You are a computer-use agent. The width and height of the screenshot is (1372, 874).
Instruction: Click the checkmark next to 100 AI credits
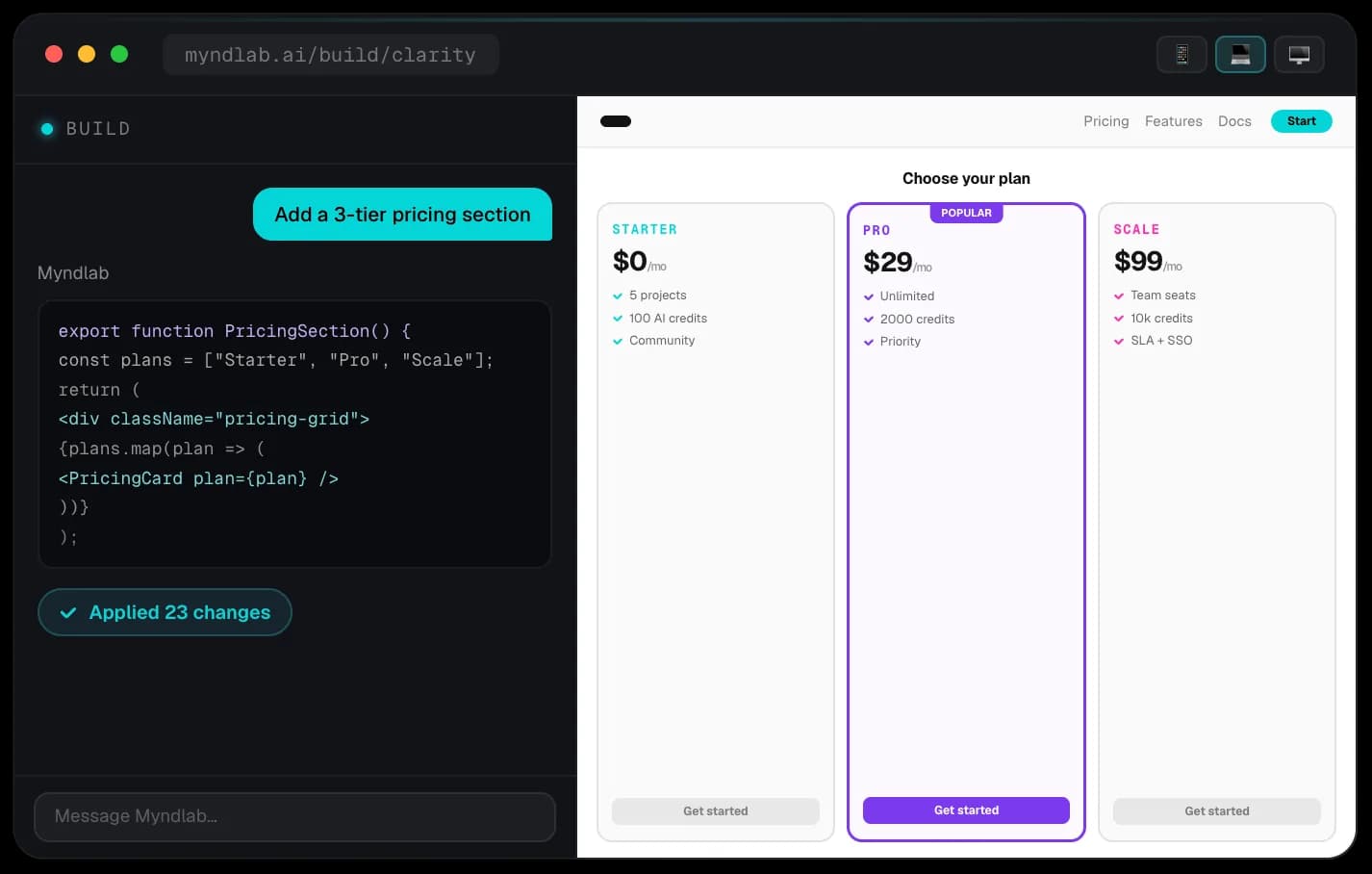click(x=618, y=319)
